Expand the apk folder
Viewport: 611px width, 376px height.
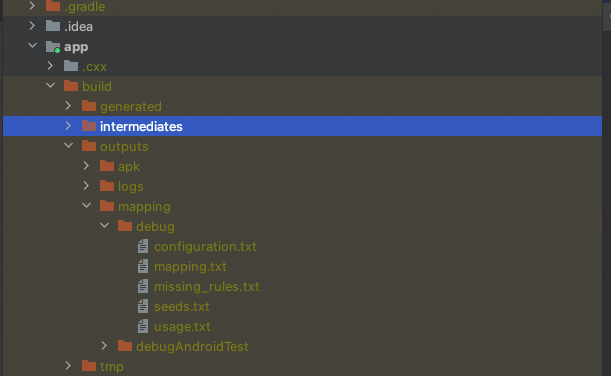coord(86,166)
